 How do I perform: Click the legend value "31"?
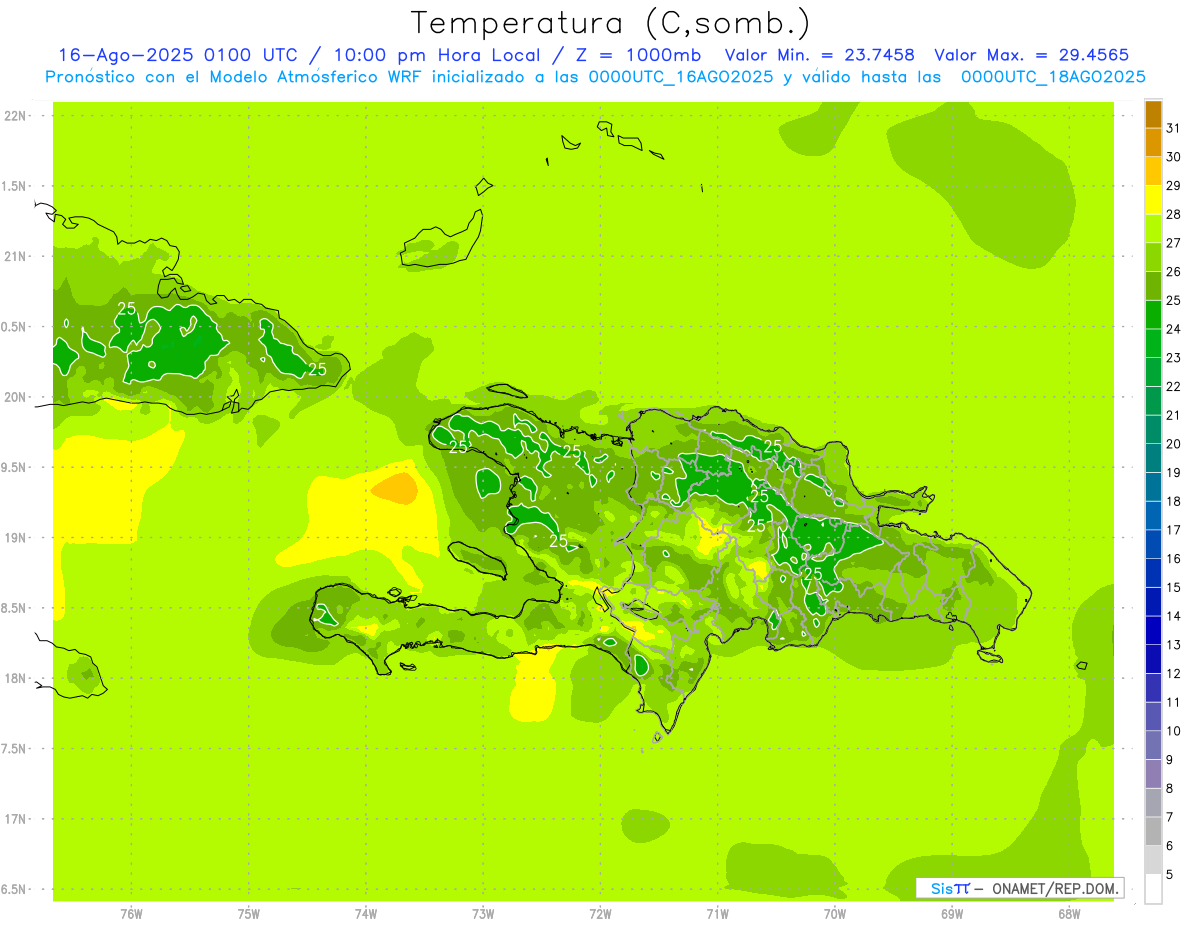click(1174, 128)
